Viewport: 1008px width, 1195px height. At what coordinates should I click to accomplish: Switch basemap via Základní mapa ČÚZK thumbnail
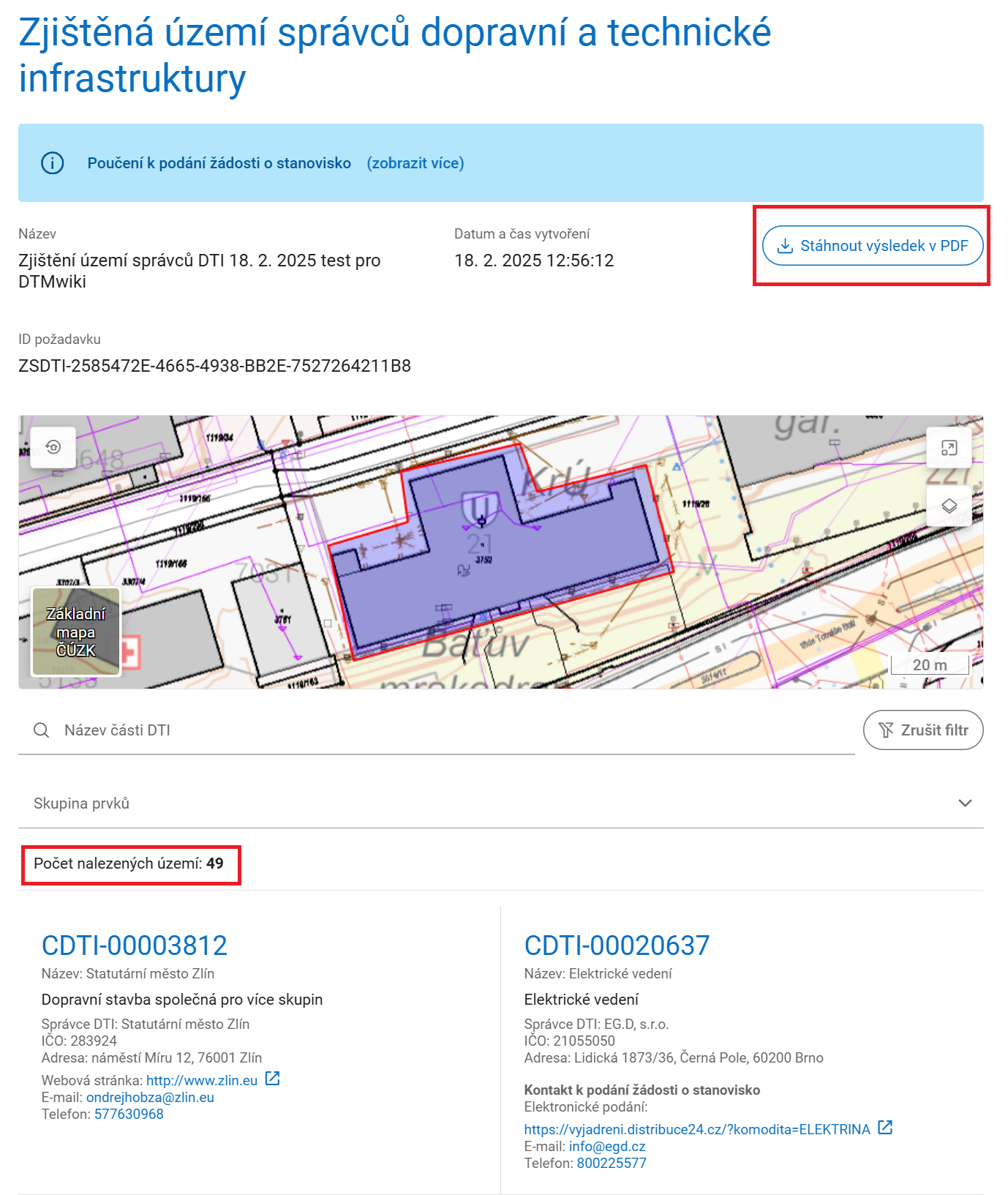[x=76, y=632]
